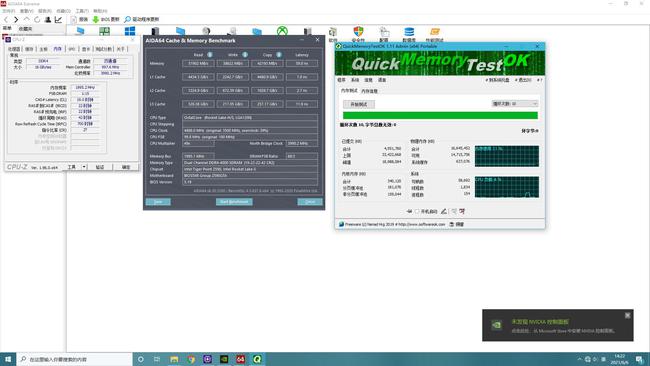The width and height of the screenshot is (650, 366).
Task: Click CPU-Z validate button
Action: click(x=100, y=167)
